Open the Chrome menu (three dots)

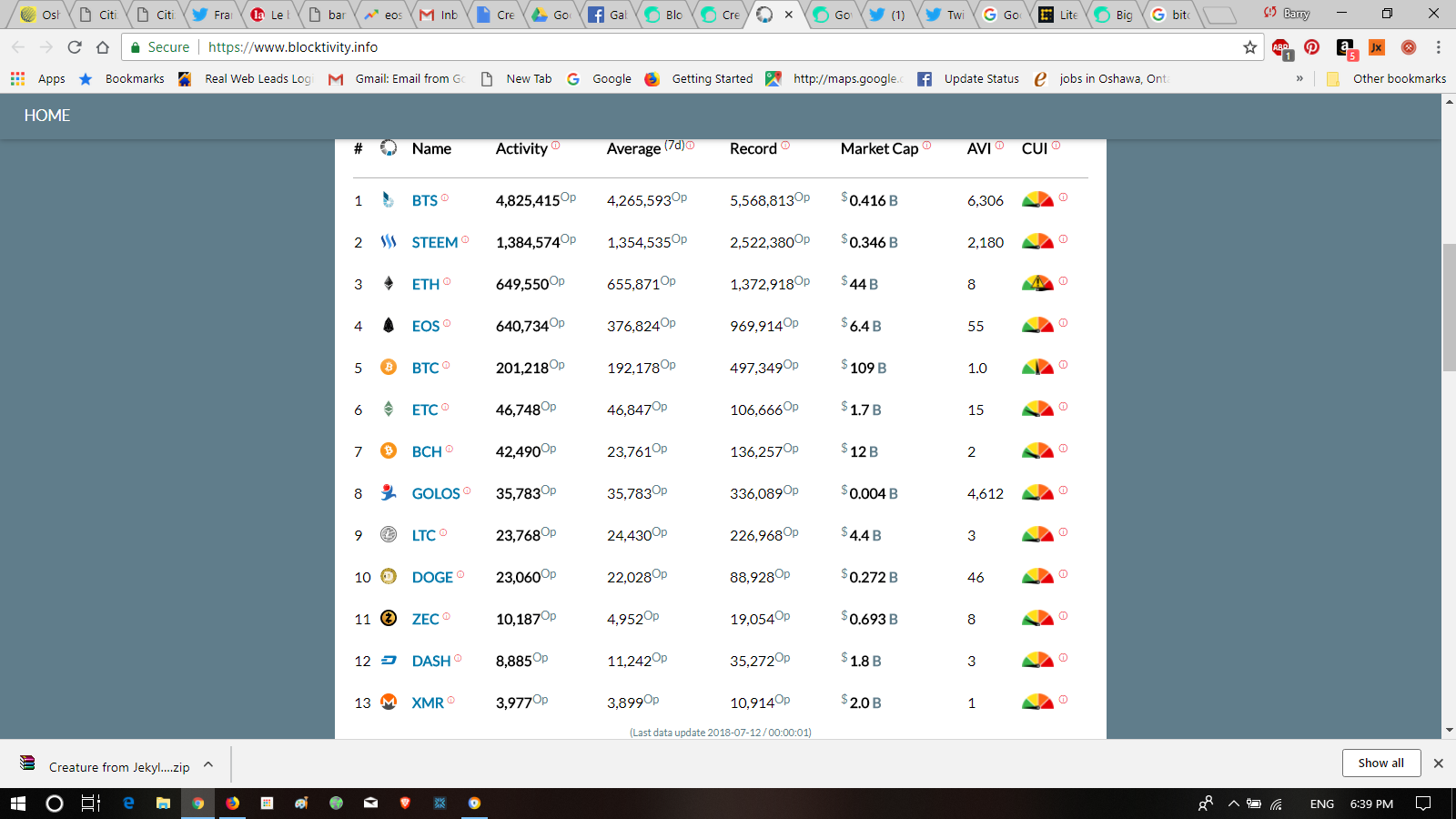click(x=1439, y=47)
